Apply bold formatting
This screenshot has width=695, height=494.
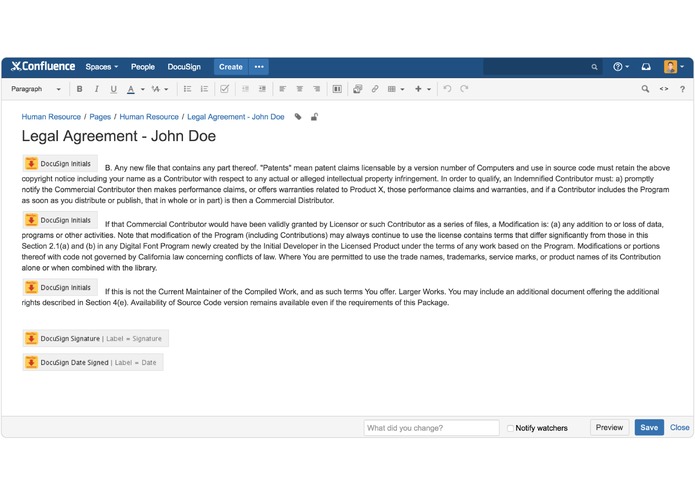point(79,89)
